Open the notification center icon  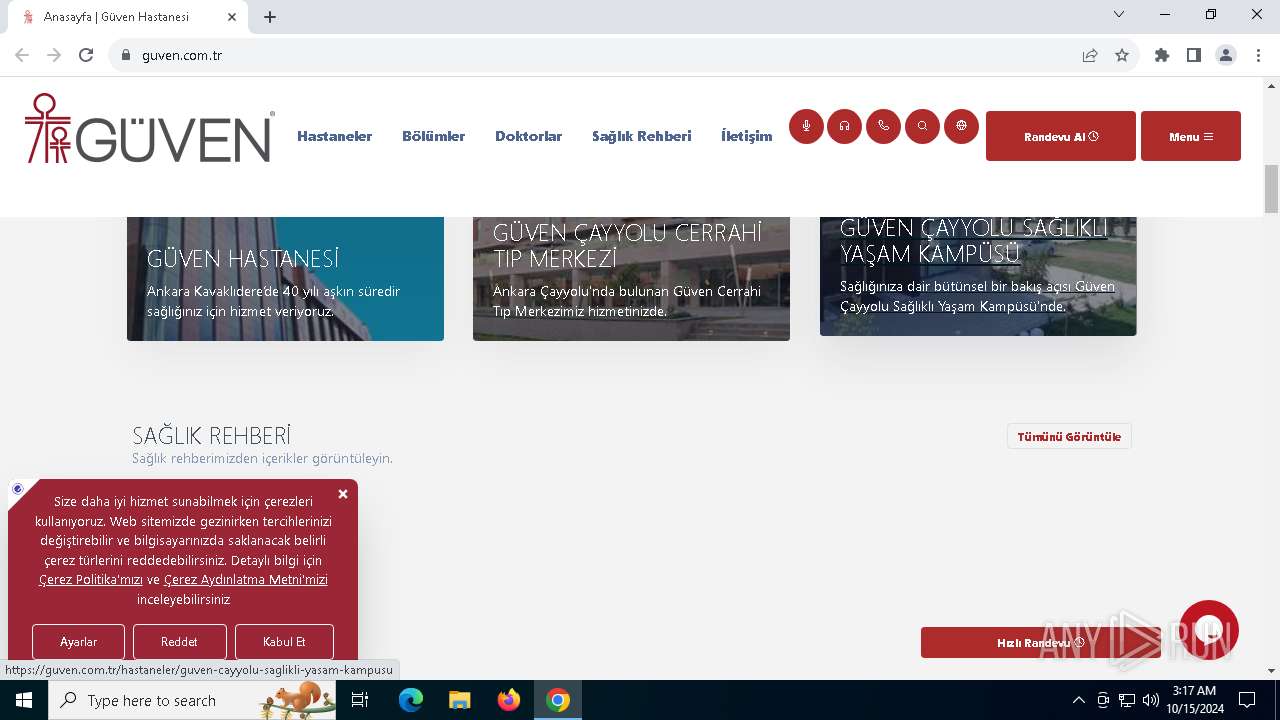click(x=1247, y=700)
